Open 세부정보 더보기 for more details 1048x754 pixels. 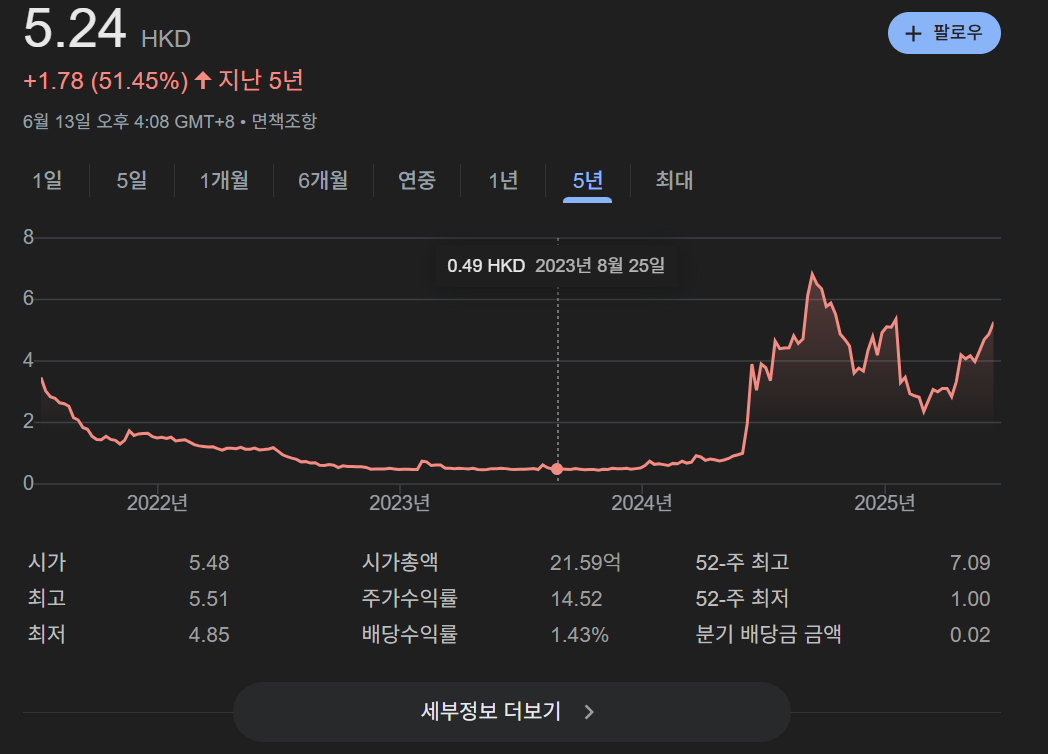point(511,711)
